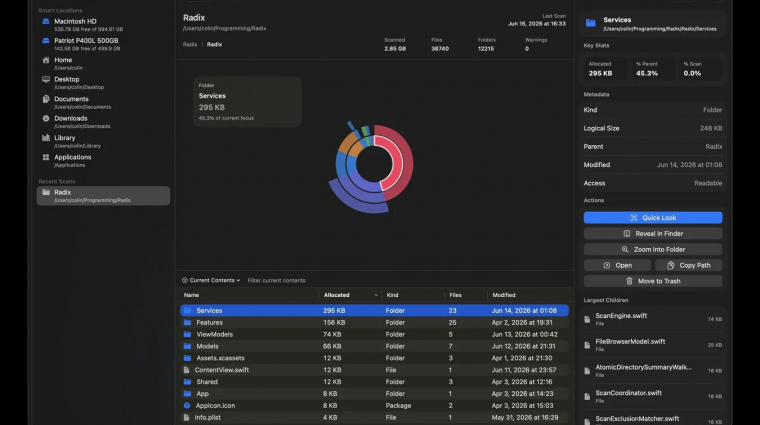Click the Services hover card in chart area

coord(247,101)
